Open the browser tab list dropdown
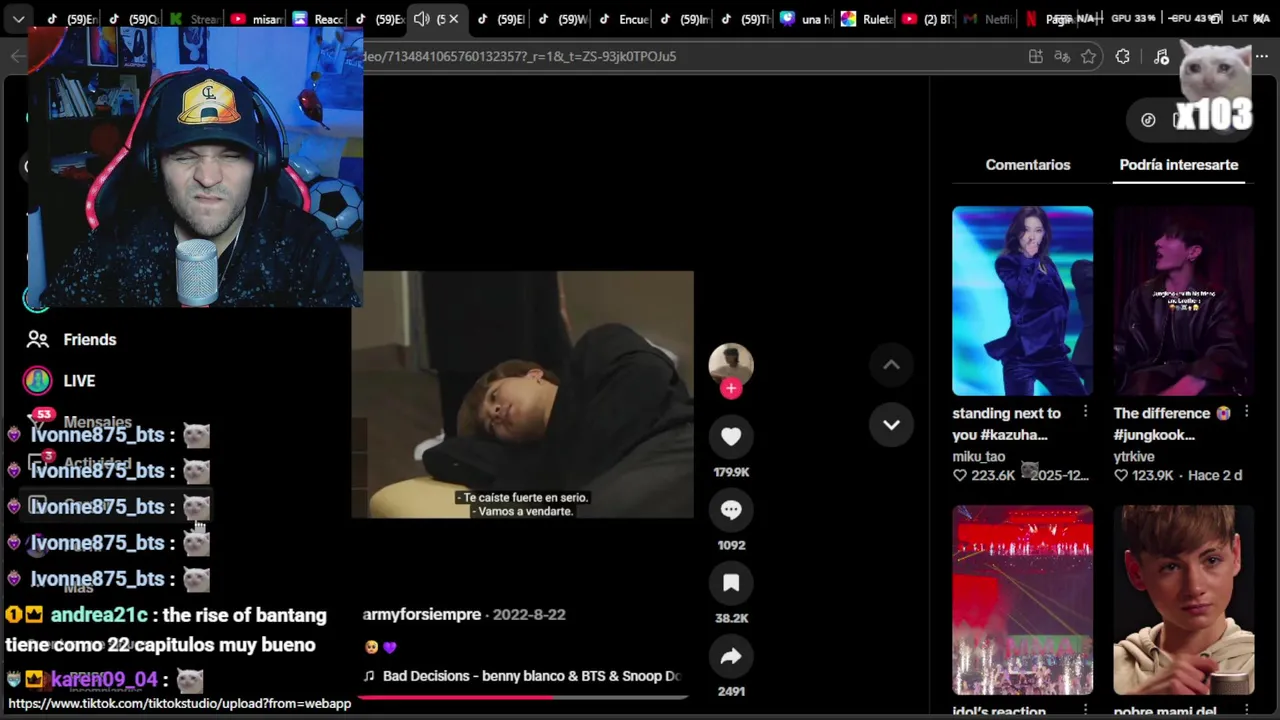Viewport: 1280px width, 720px height. (x=18, y=19)
